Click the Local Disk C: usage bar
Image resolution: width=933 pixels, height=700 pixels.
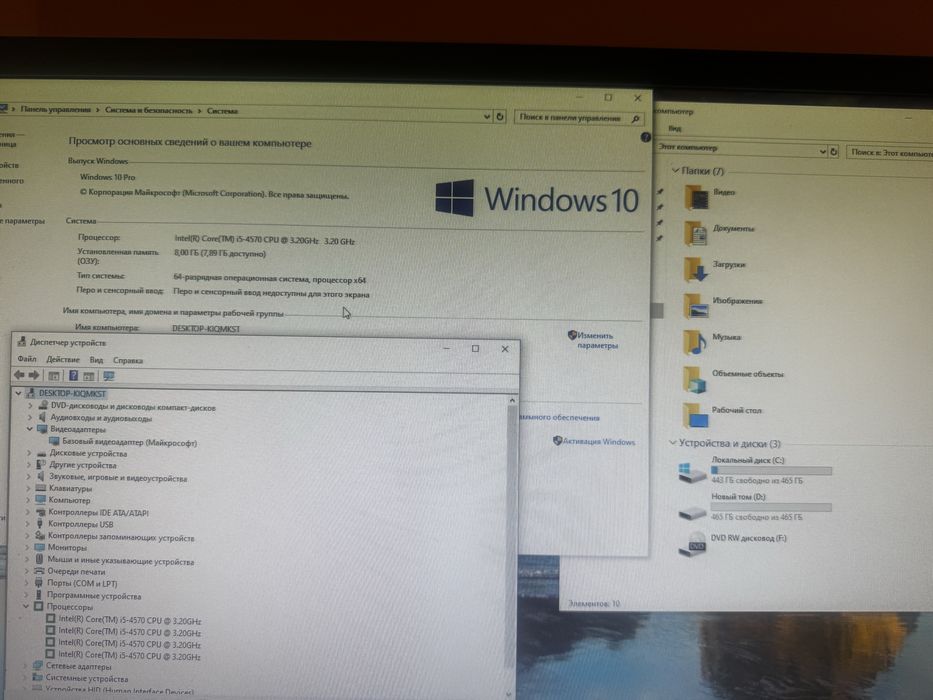click(771, 470)
